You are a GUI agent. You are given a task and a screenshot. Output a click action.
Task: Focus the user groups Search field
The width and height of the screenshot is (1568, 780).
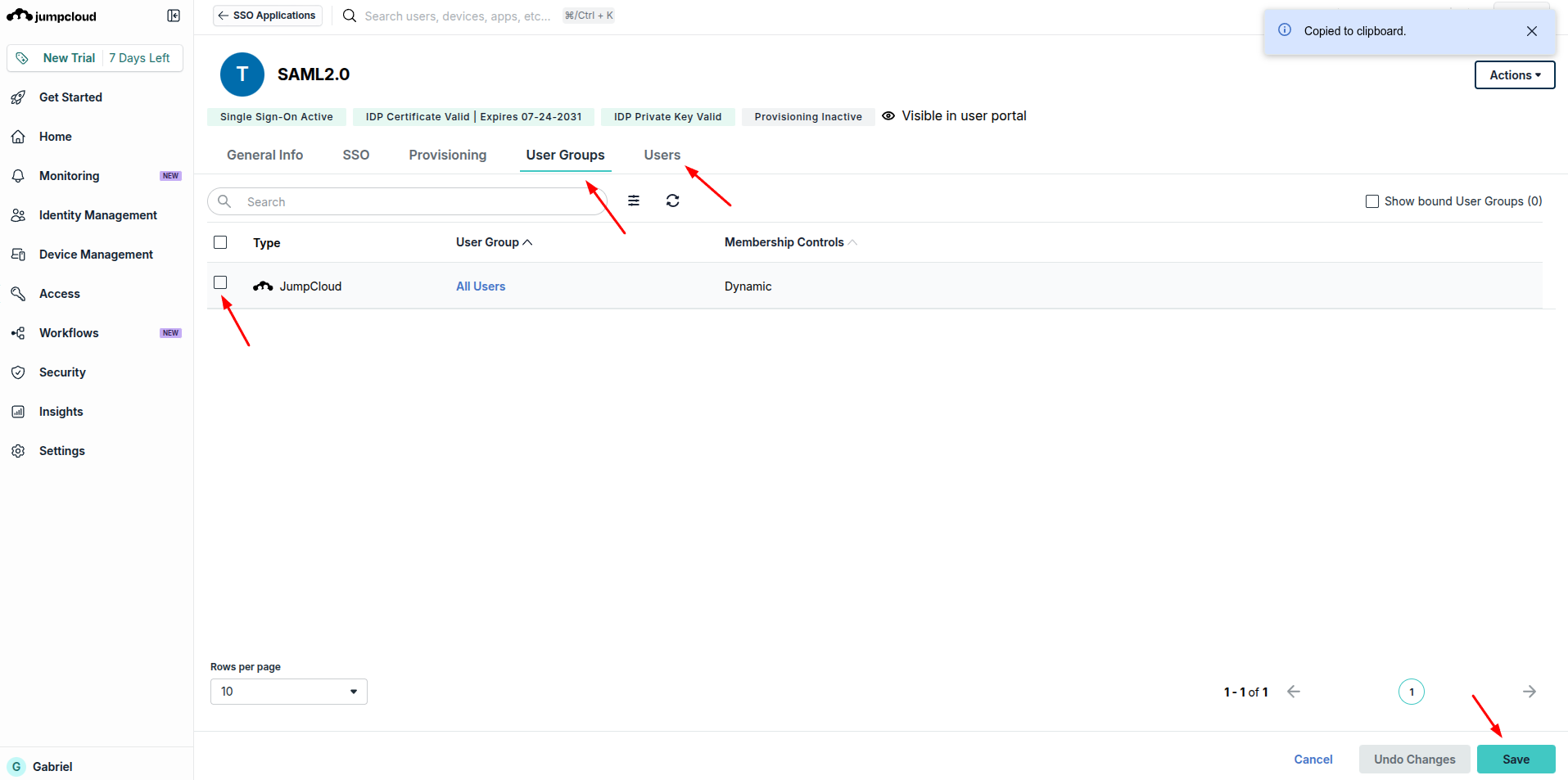408,201
